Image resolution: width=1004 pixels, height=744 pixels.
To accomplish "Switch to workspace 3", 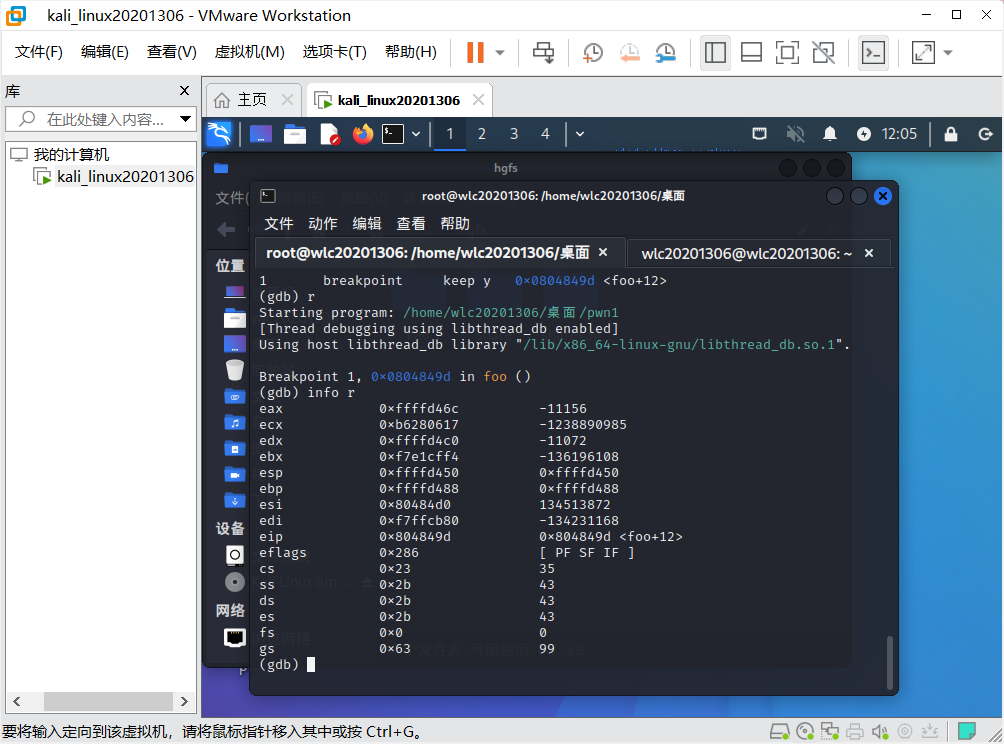I will [x=514, y=134].
